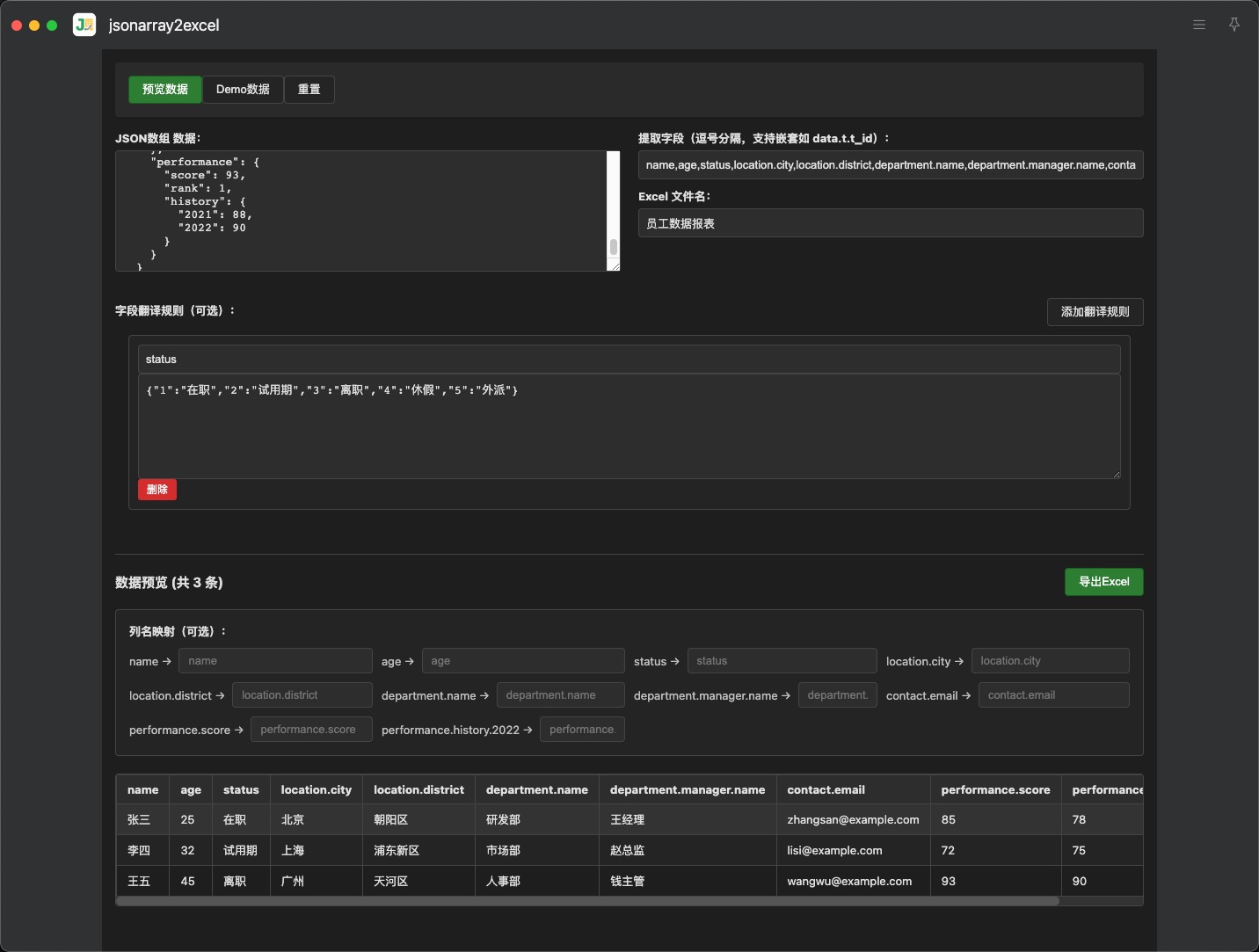Click the 数据预览 (共 3 条) heading
Viewport: 1259px width, 952px height.
(x=169, y=582)
